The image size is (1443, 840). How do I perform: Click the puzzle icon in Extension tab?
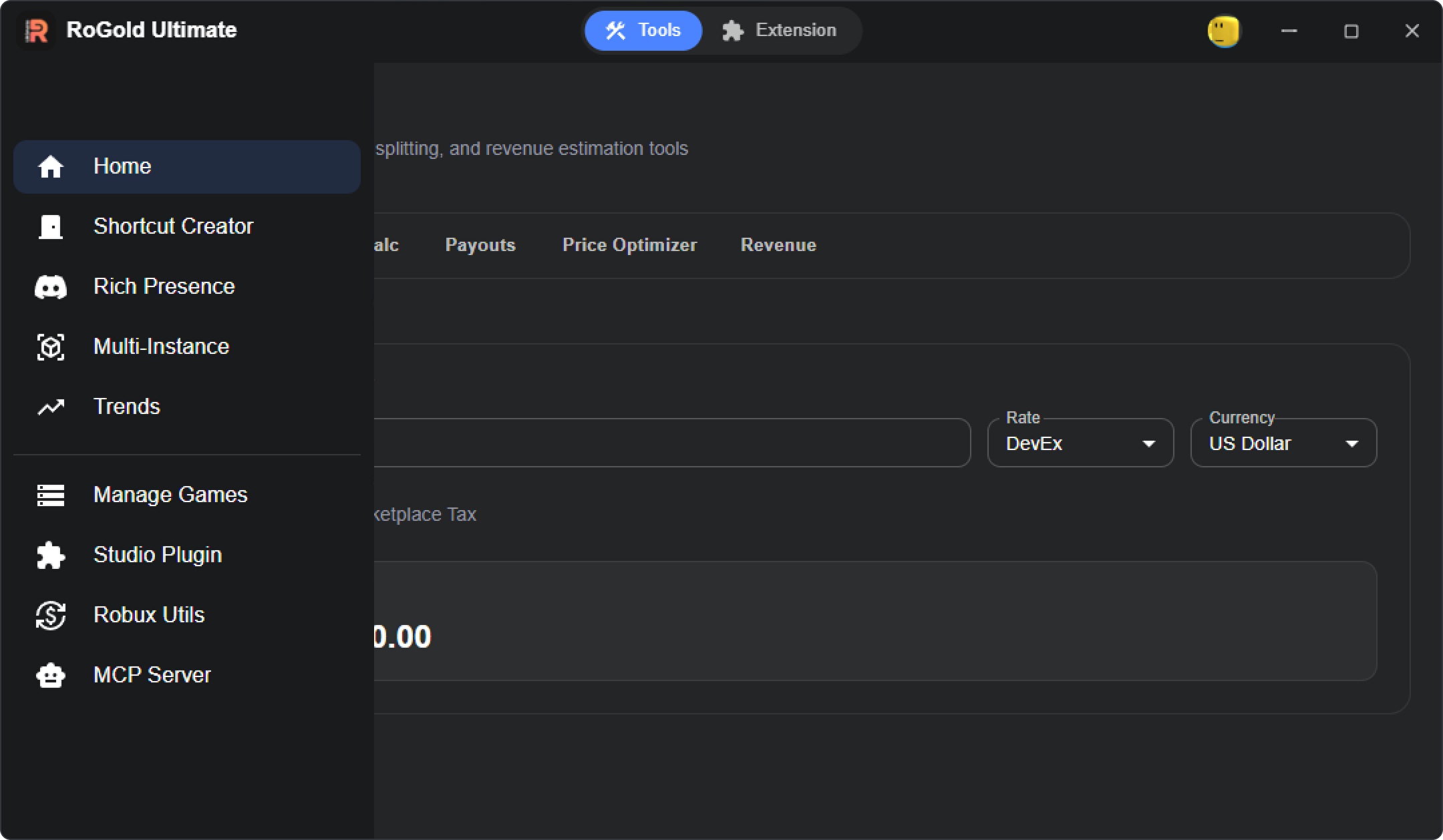[733, 31]
